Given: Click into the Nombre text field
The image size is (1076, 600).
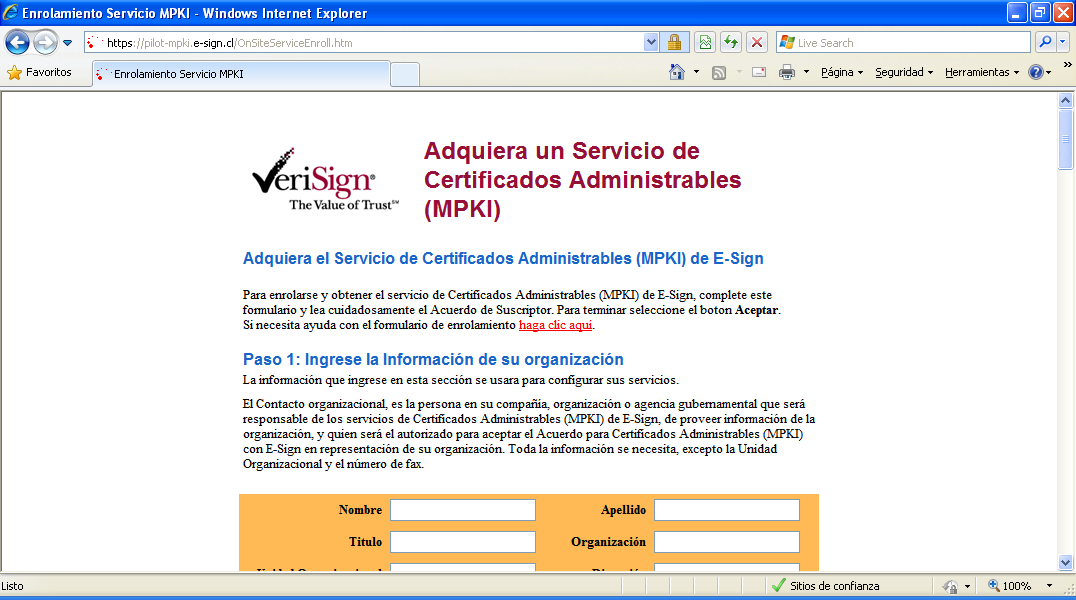Looking at the screenshot, I should [x=462, y=510].
